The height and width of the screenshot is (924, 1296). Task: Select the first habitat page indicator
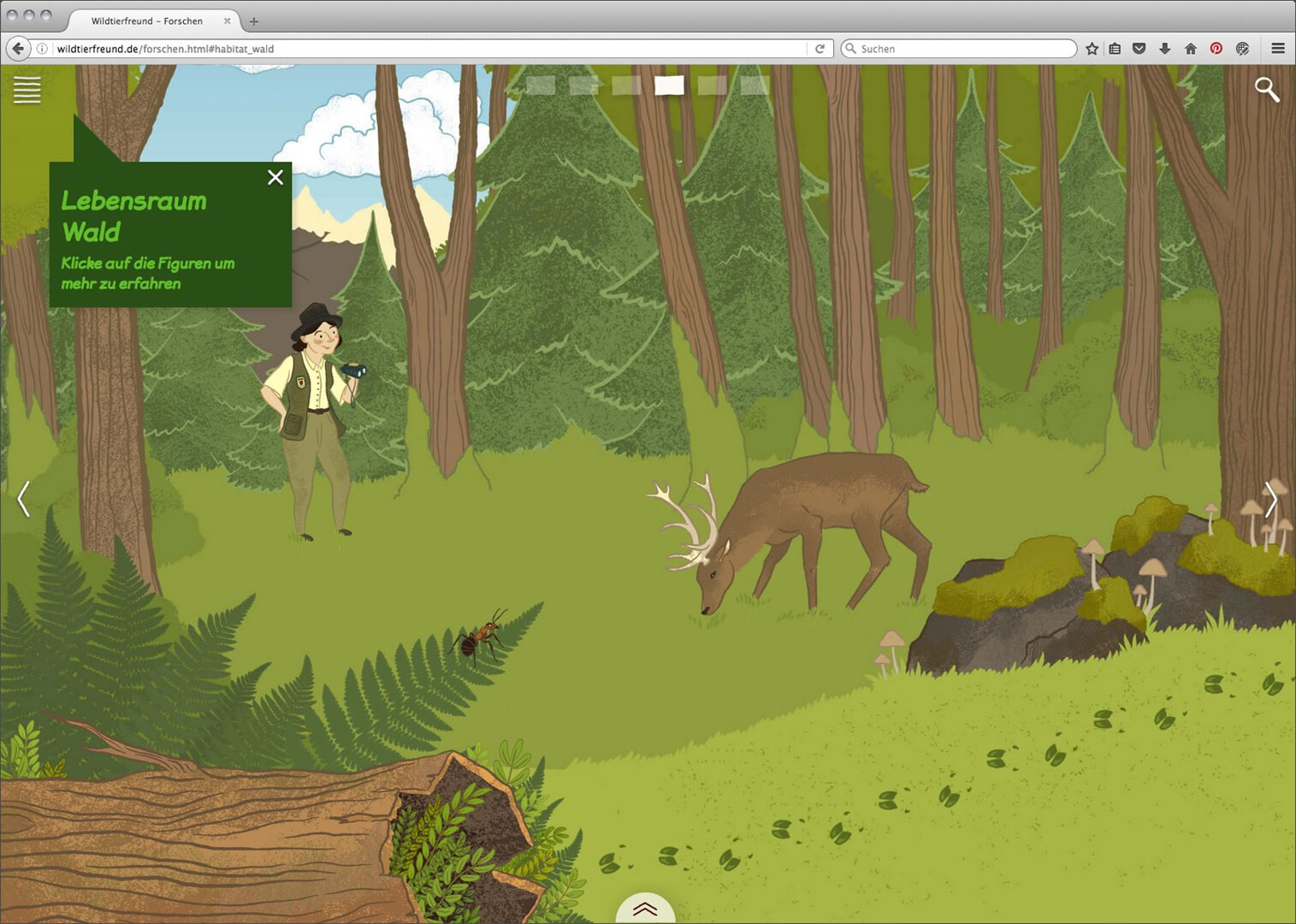pyautogui.click(x=541, y=85)
